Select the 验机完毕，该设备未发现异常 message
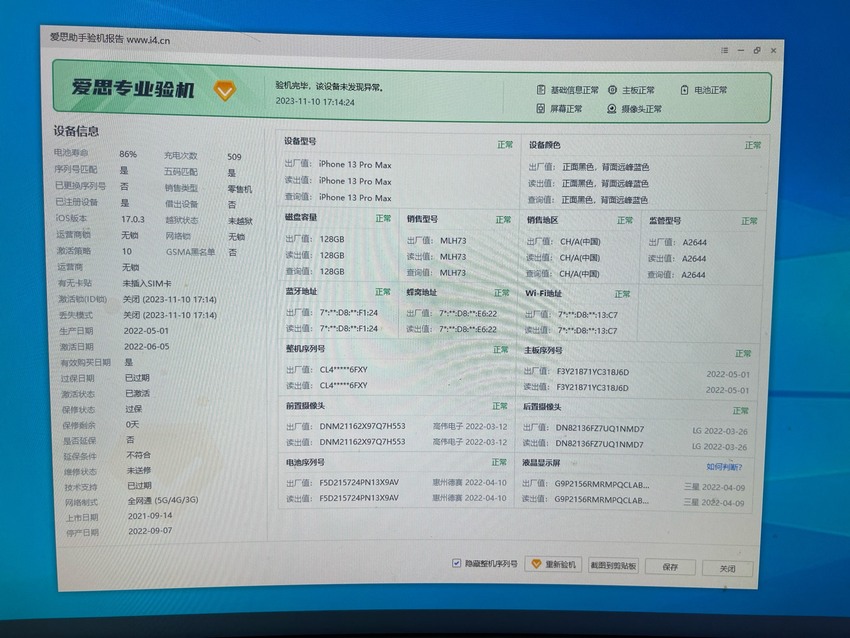The image size is (850, 638). click(329, 86)
